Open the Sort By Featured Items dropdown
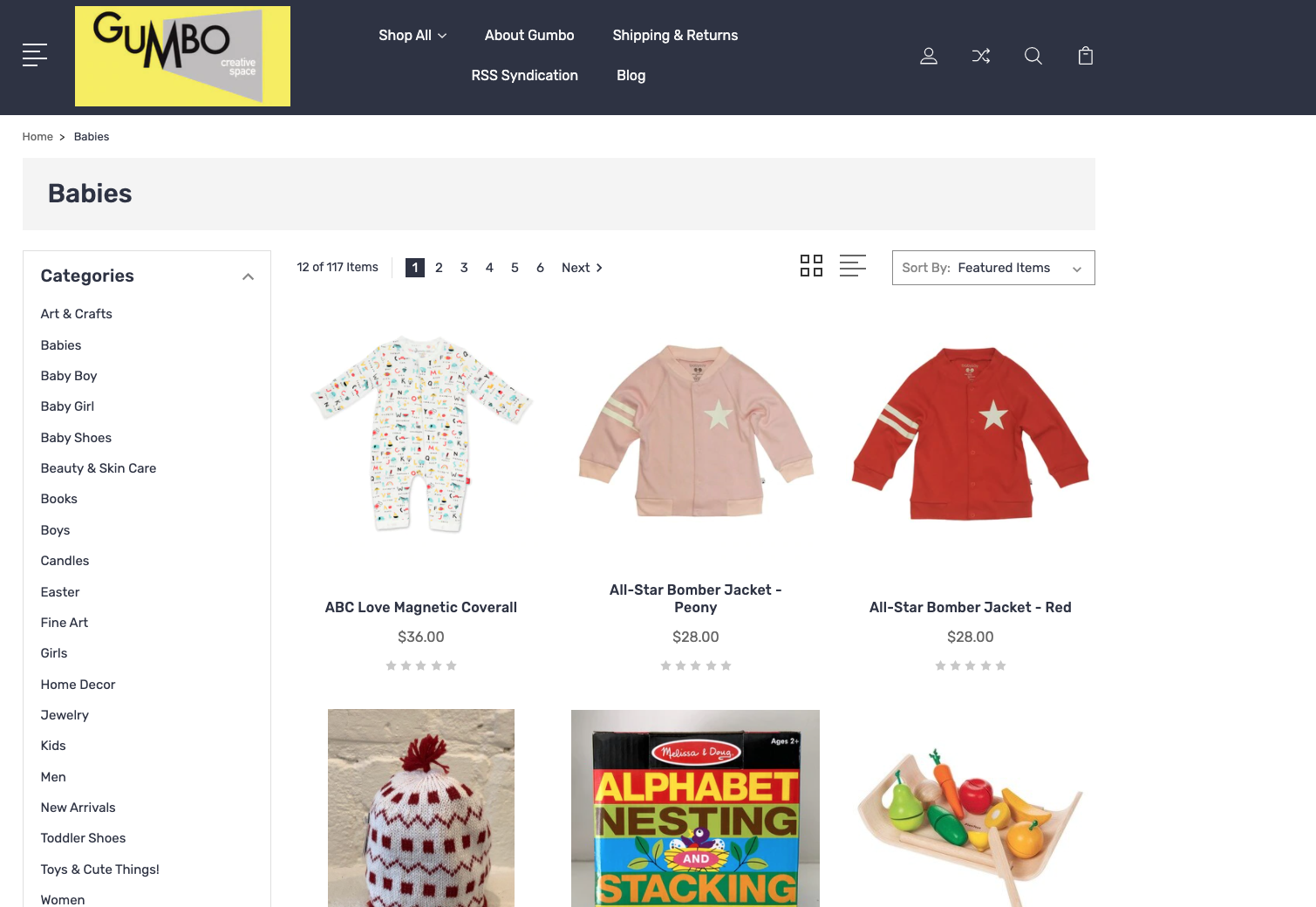 tap(993, 268)
